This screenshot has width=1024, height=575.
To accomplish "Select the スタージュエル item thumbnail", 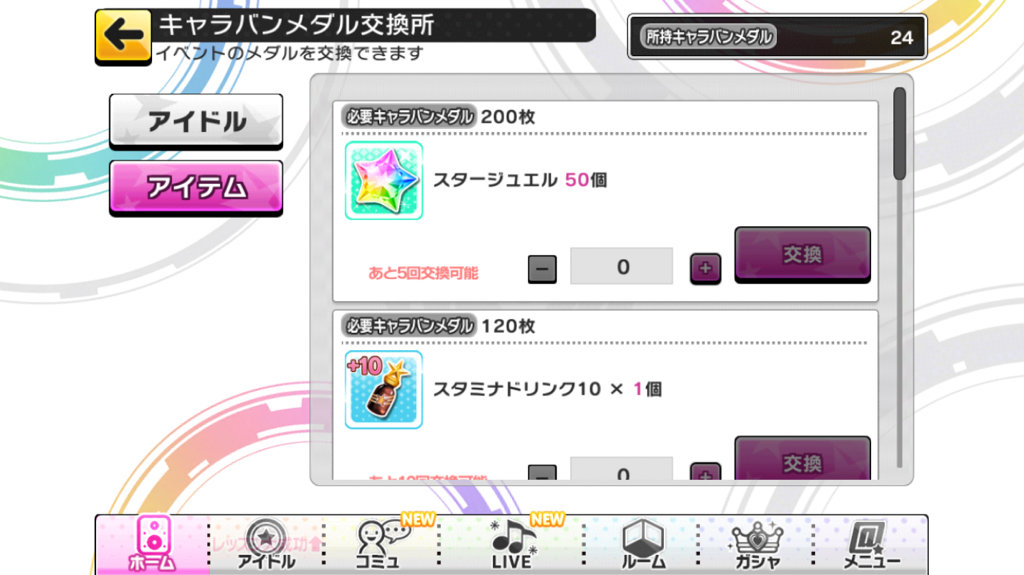I will (384, 180).
